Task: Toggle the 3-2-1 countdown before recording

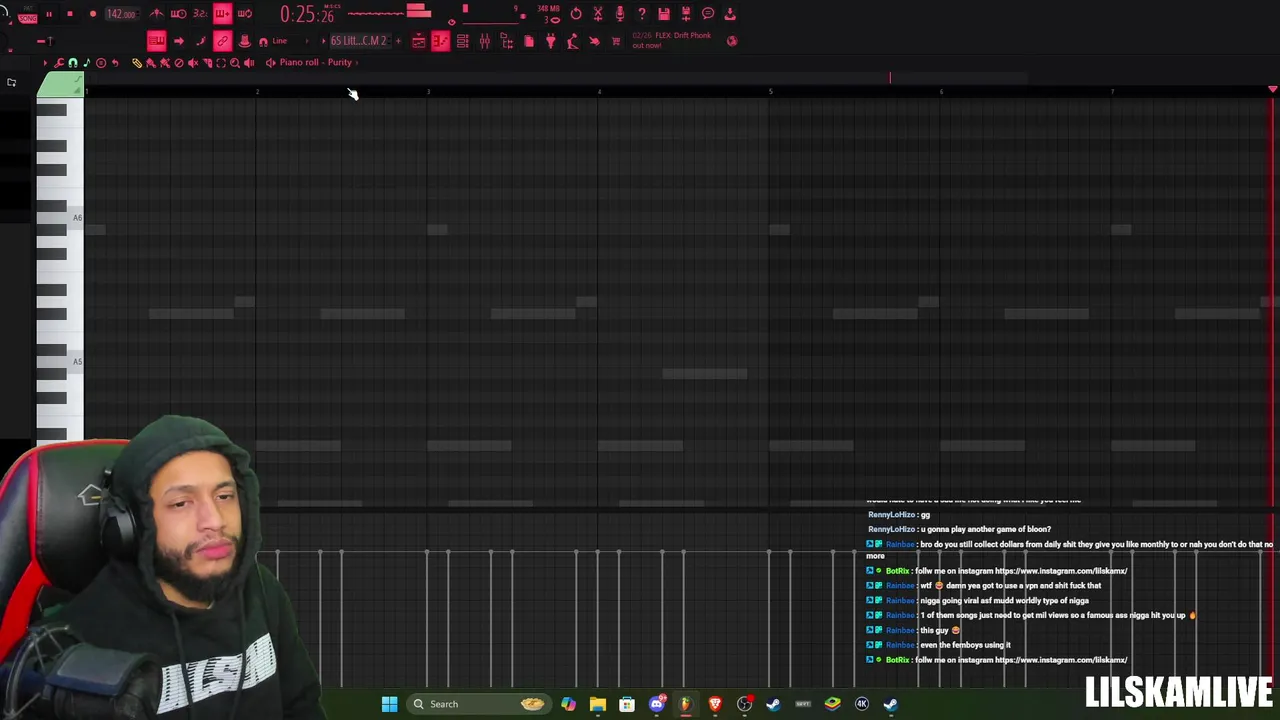Action: point(200,14)
